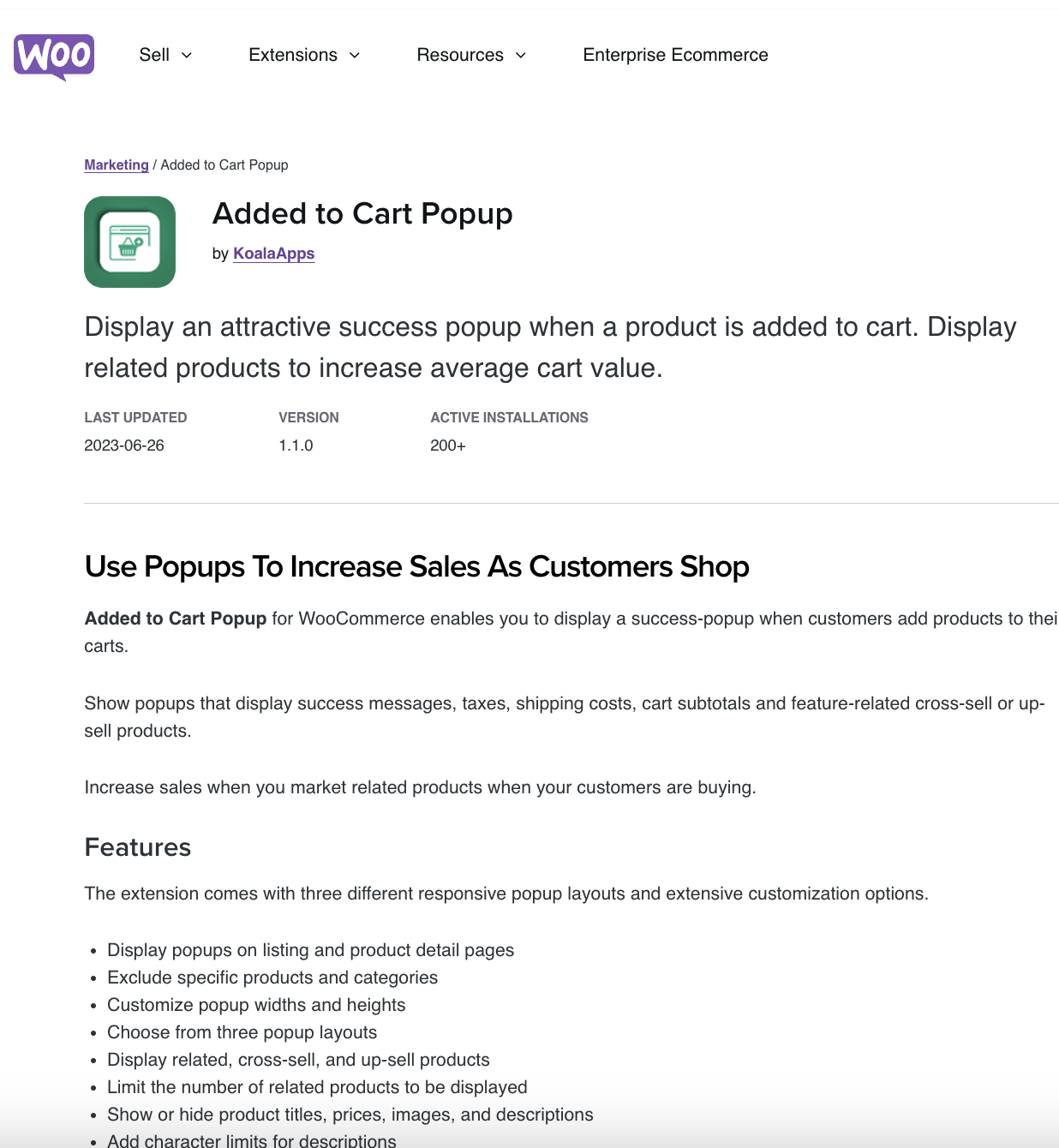The image size is (1059, 1148).
Task: Click the Added to Cart Popup page title
Action: click(x=362, y=214)
